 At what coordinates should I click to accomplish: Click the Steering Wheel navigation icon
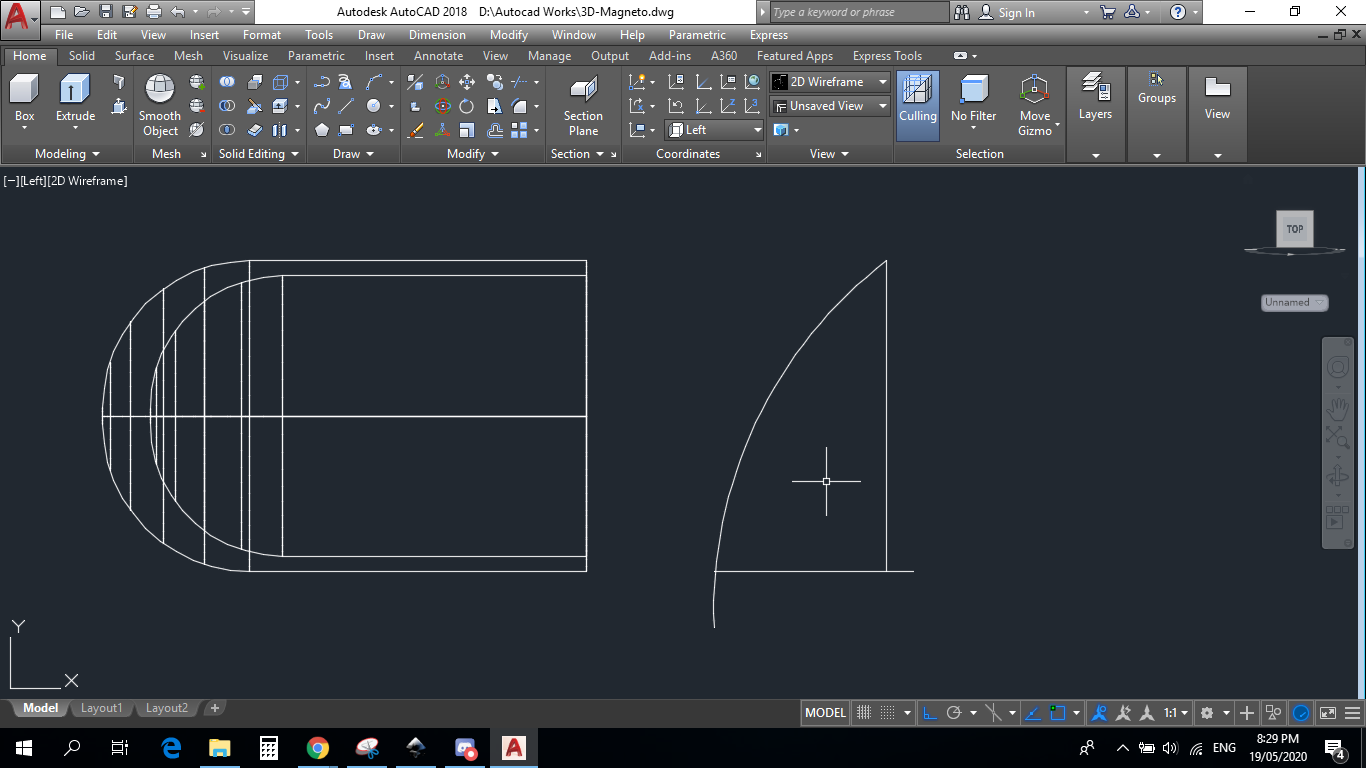point(1338,368)
